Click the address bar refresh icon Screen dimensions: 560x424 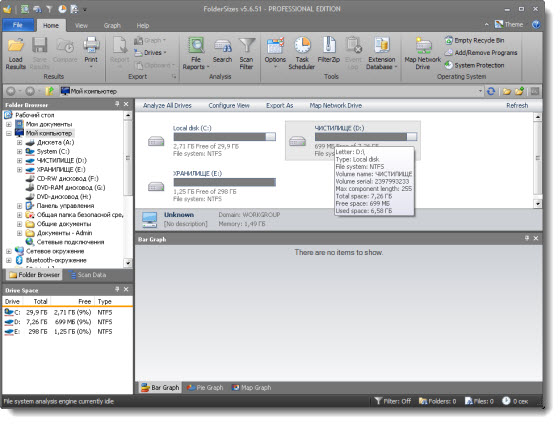pyautogui.click(x=491, y=91)
